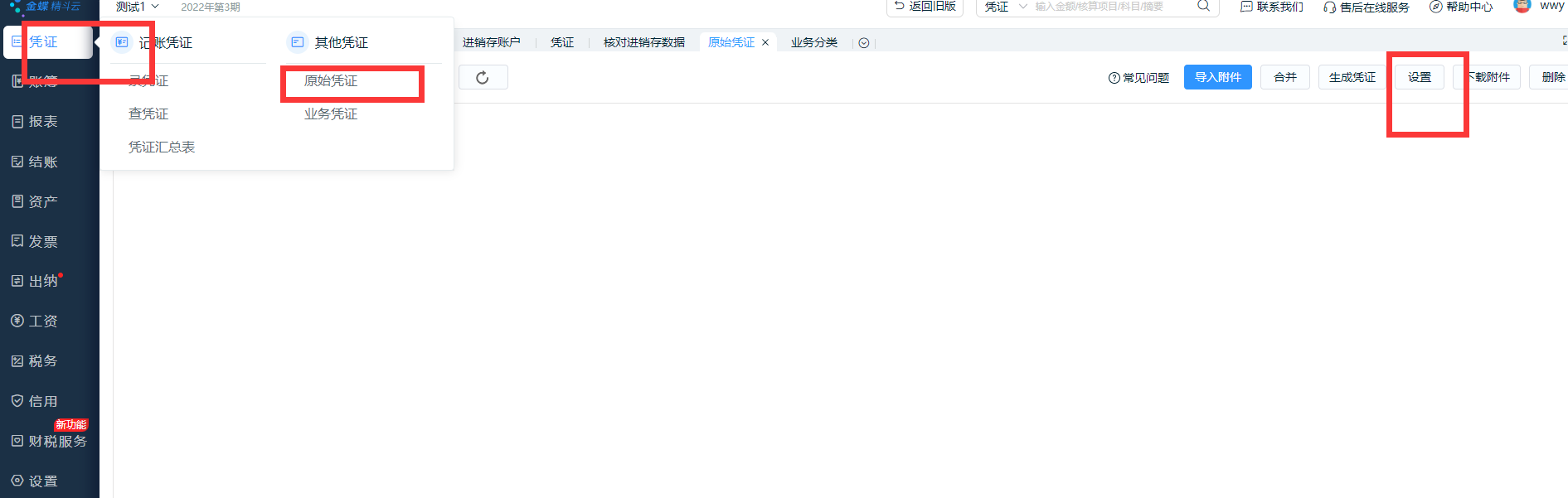The width and height of the screenshot is (1568, 498).
Task: Click the 生成凭证 button
Action: 1352,77
